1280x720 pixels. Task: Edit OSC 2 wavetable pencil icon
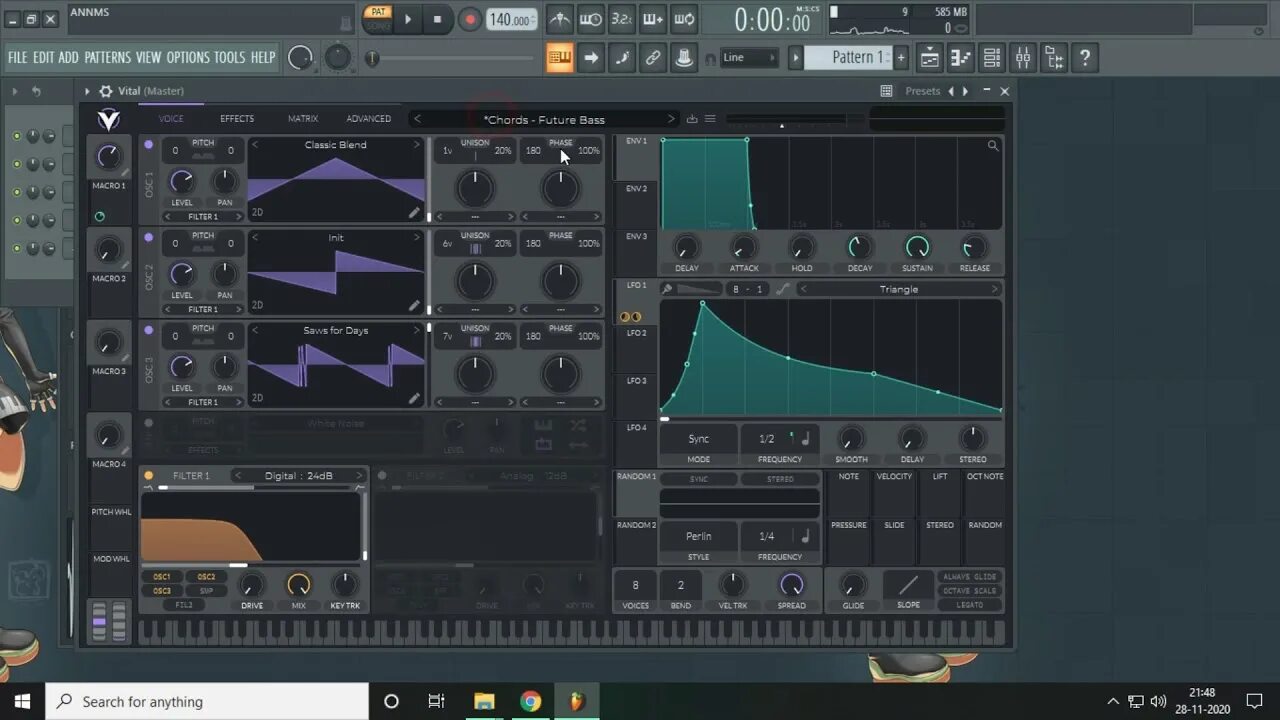[x=414, y=305]
